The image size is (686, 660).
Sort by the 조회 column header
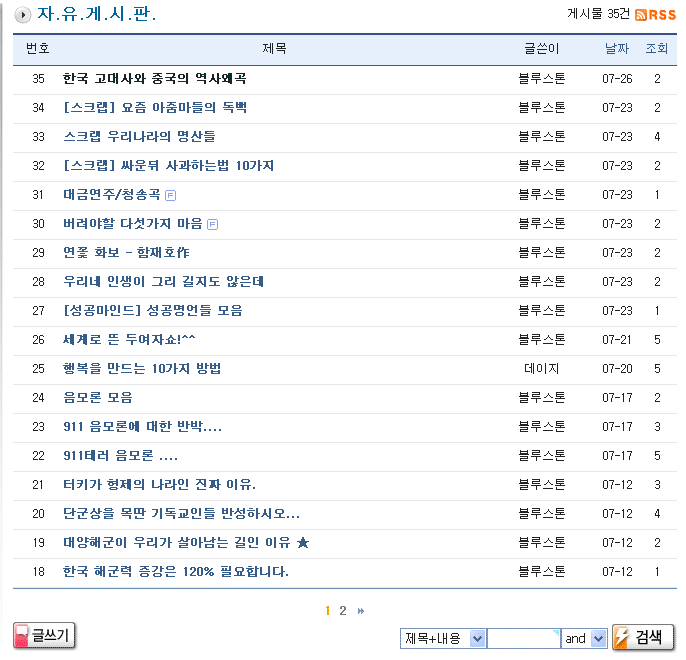657,48
